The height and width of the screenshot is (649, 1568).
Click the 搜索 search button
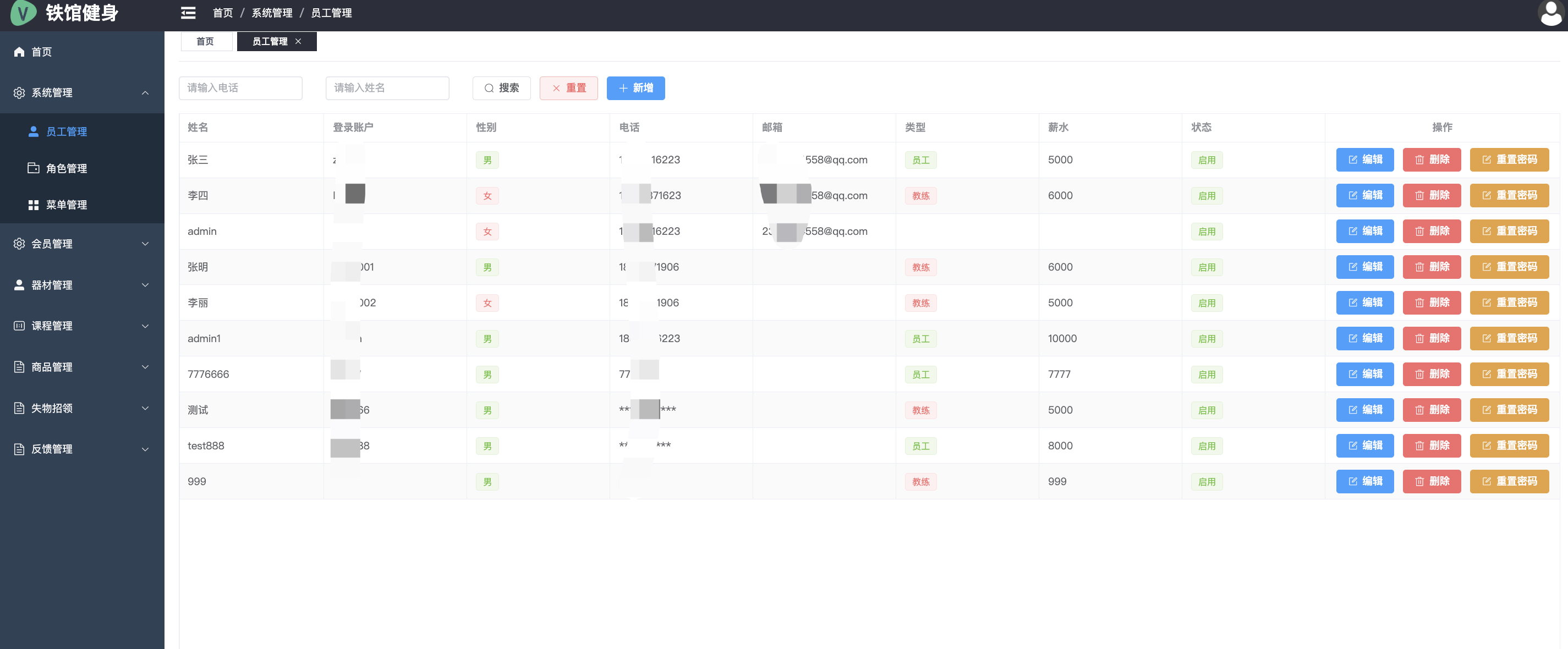click(502, 88)
